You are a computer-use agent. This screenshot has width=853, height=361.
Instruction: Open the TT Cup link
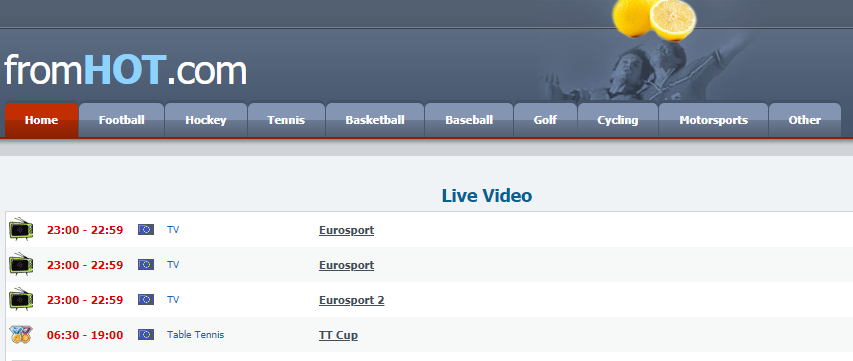click(338, 335)
